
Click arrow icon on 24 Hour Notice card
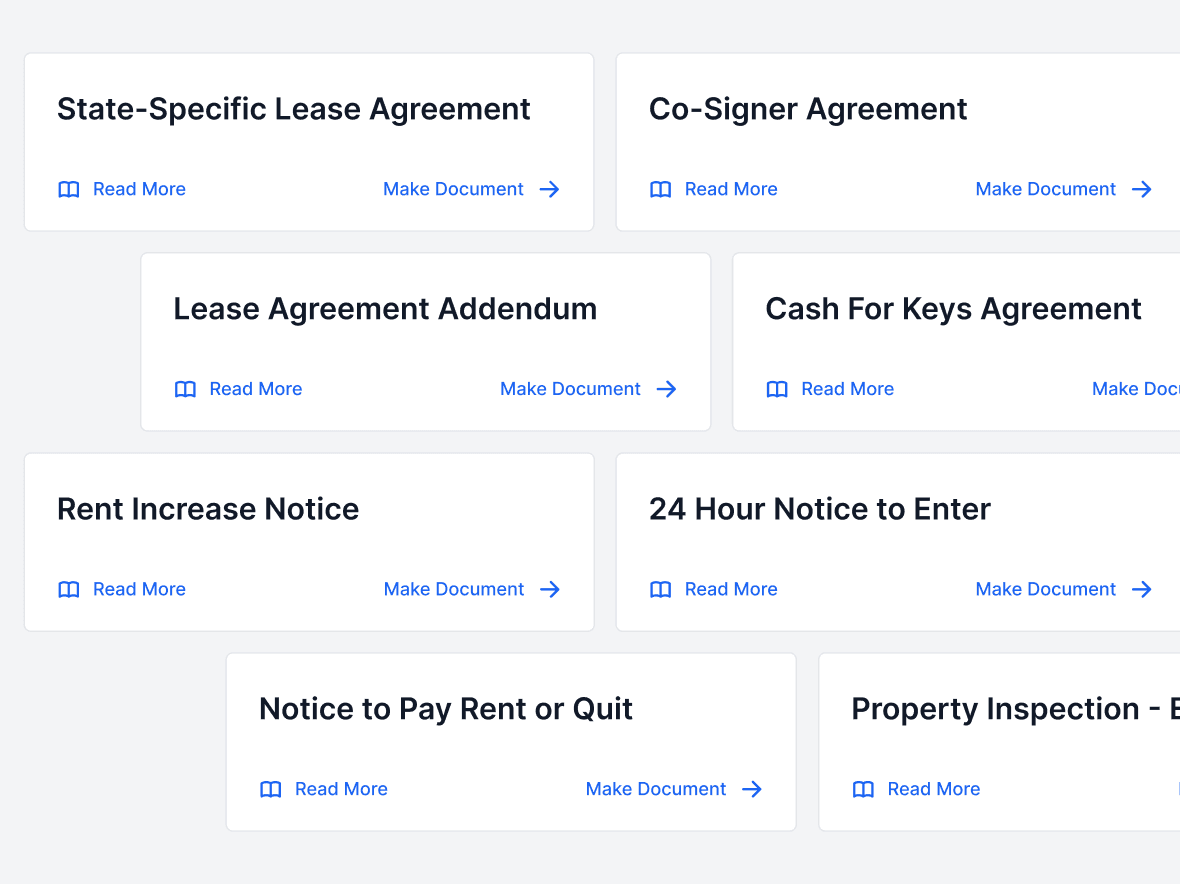coord(1142,590)
